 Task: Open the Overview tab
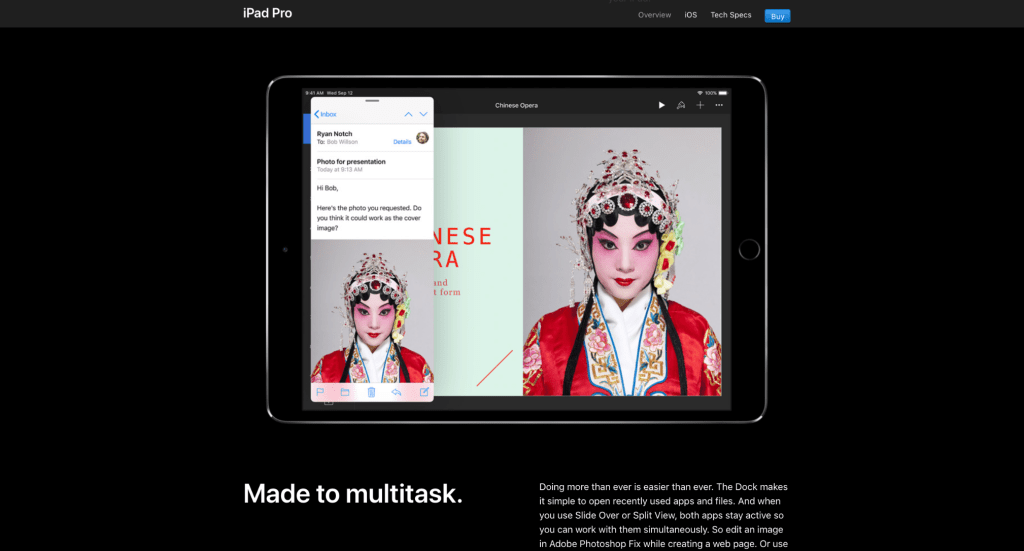click(x=654, y=15)
